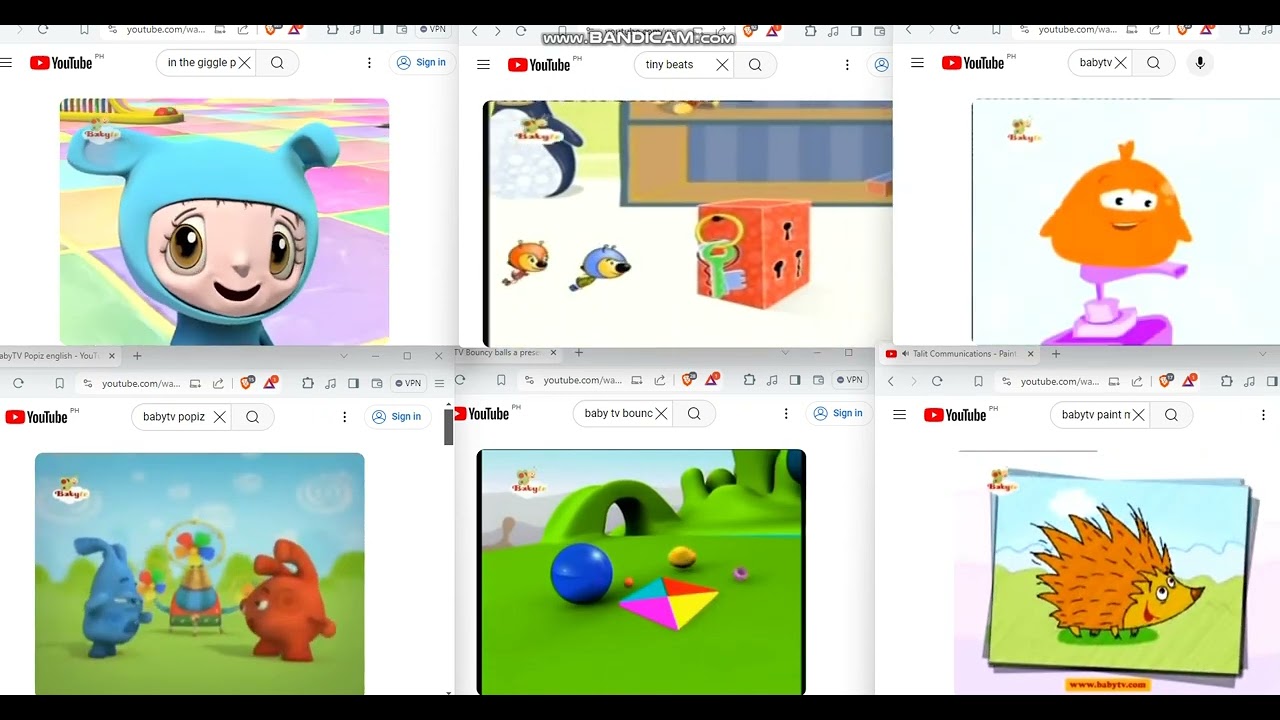
Task: Clear the 'baby tv bounc' search text
Action: coord(661,414)
